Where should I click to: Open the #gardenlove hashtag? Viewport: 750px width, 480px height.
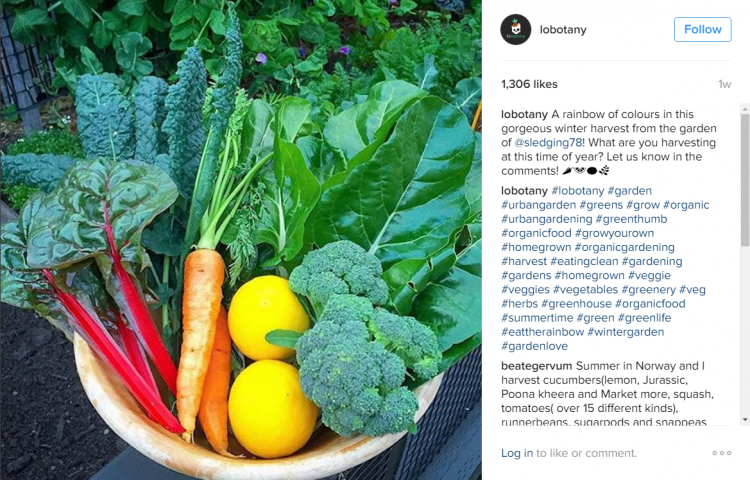(x=534, y=346)
